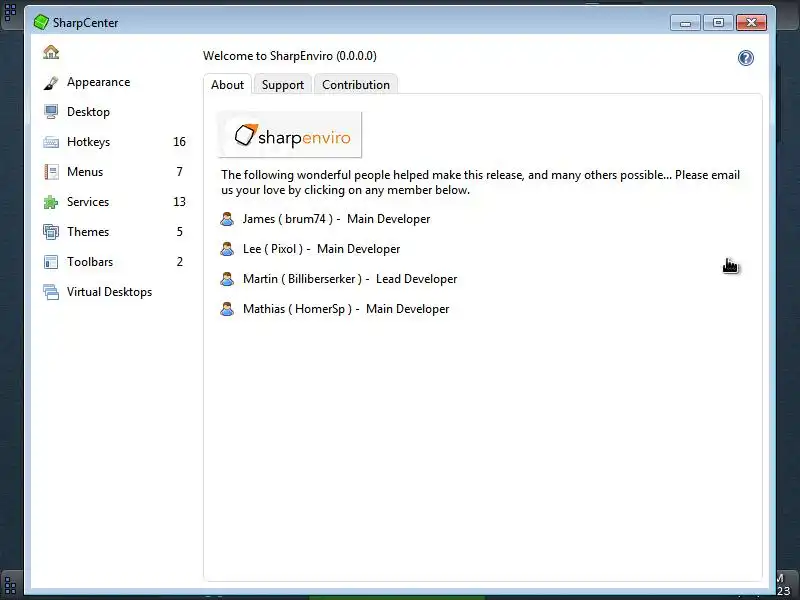800x600 pixels.
Task: Click the Services puzzle piece icon
Action: [51, 202]
